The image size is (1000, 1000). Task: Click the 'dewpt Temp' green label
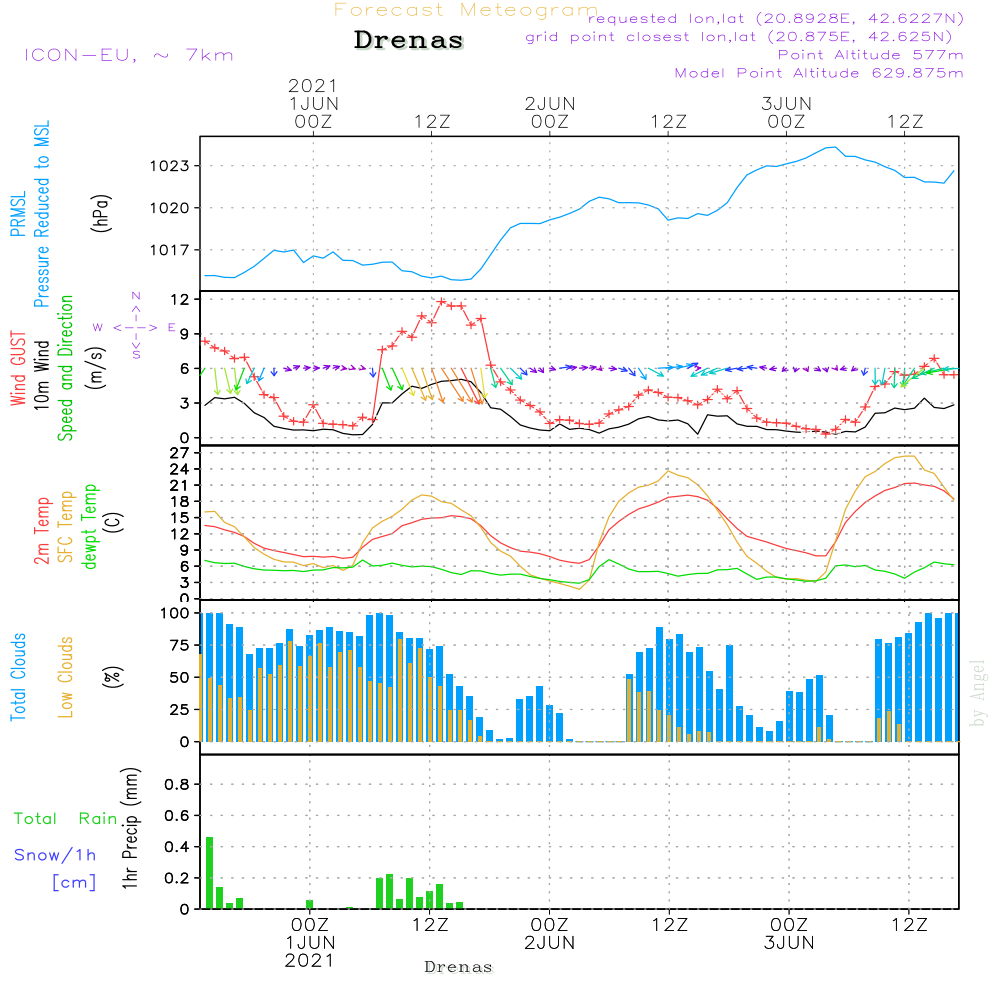[x=89, y=527]
